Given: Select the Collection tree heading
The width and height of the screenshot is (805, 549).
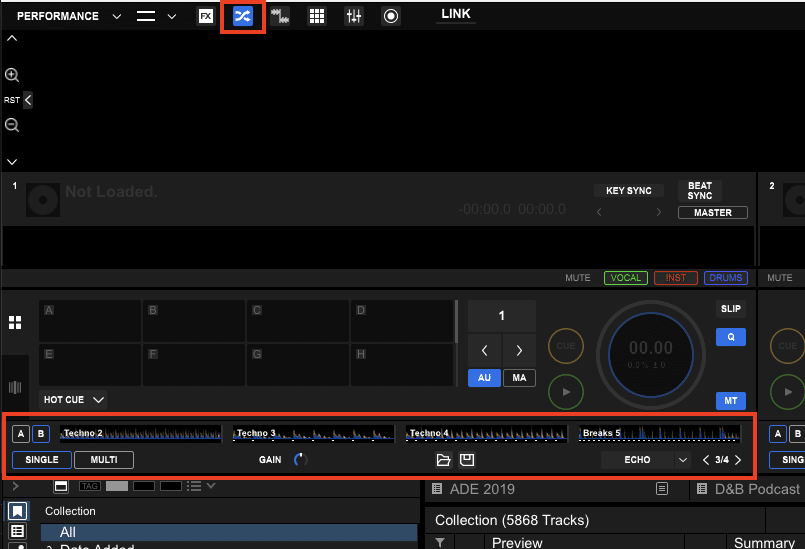Looking at the screenshot, I should click(x=70, y=511).
